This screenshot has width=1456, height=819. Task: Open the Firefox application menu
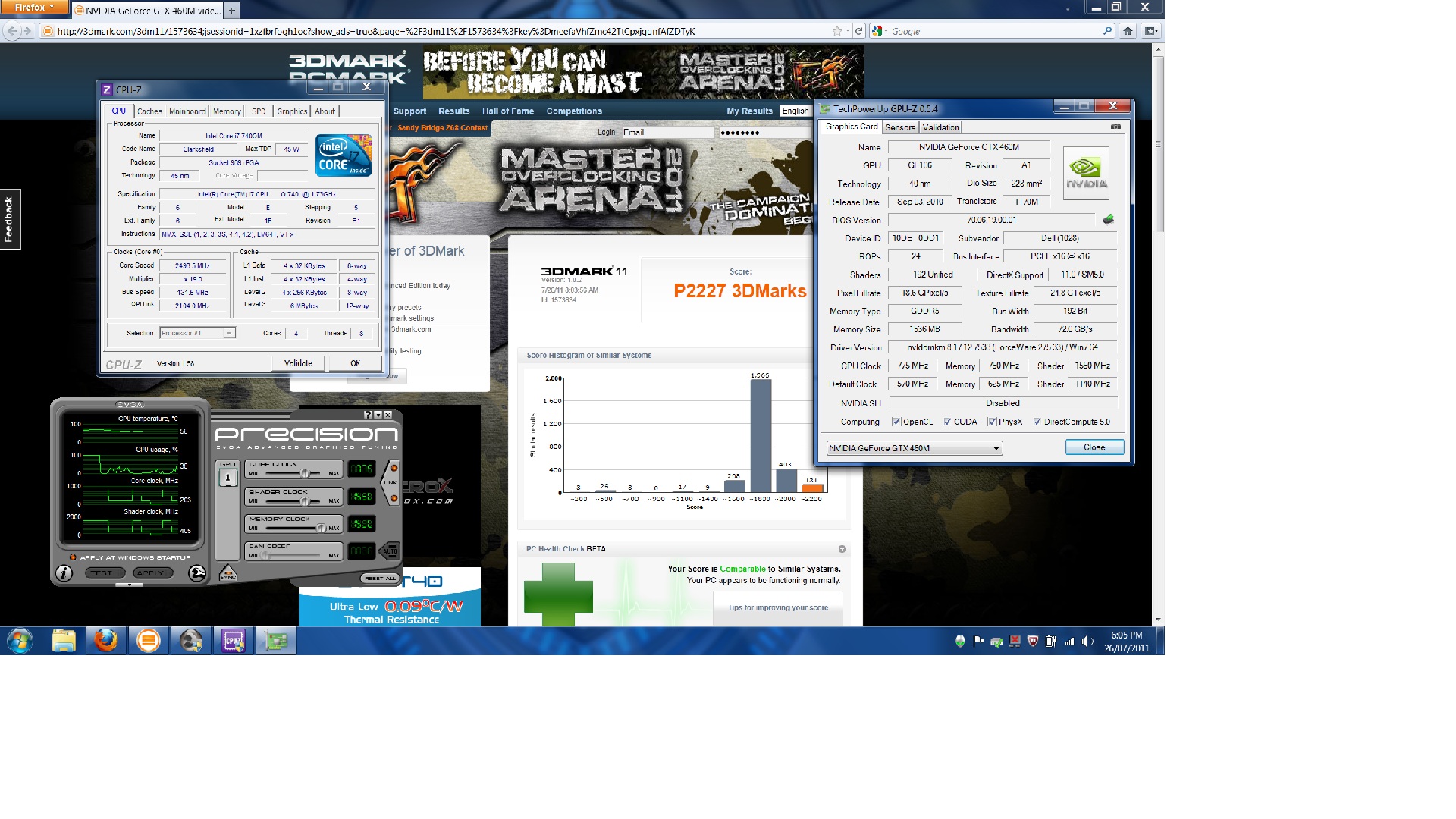point(34,8)
